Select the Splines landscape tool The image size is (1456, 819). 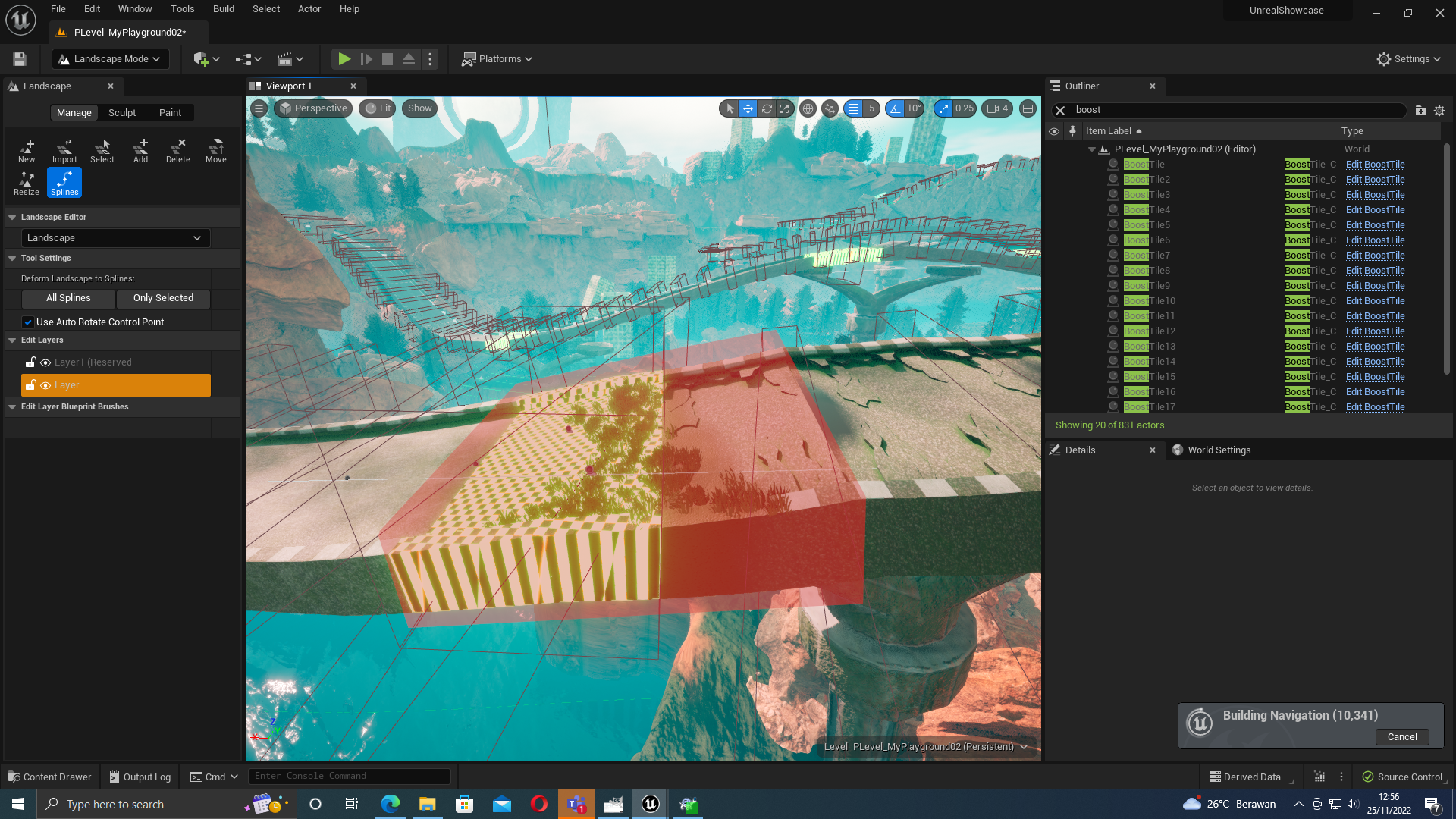point(64,183)
